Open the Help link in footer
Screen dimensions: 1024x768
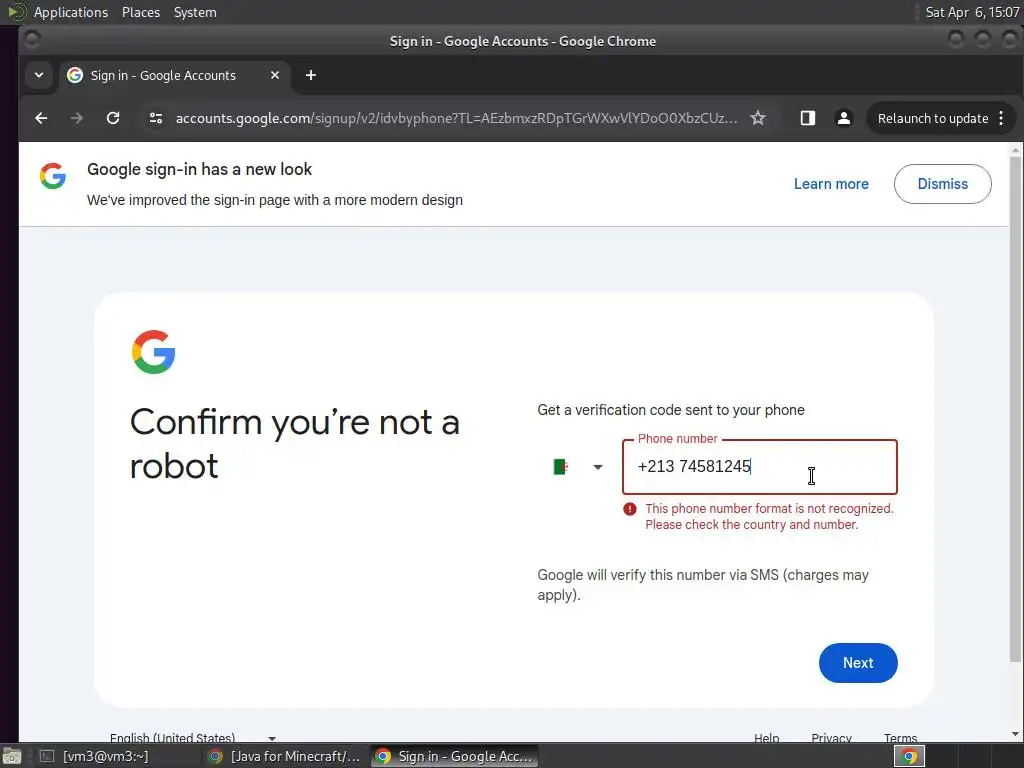(x=766, y=738)
